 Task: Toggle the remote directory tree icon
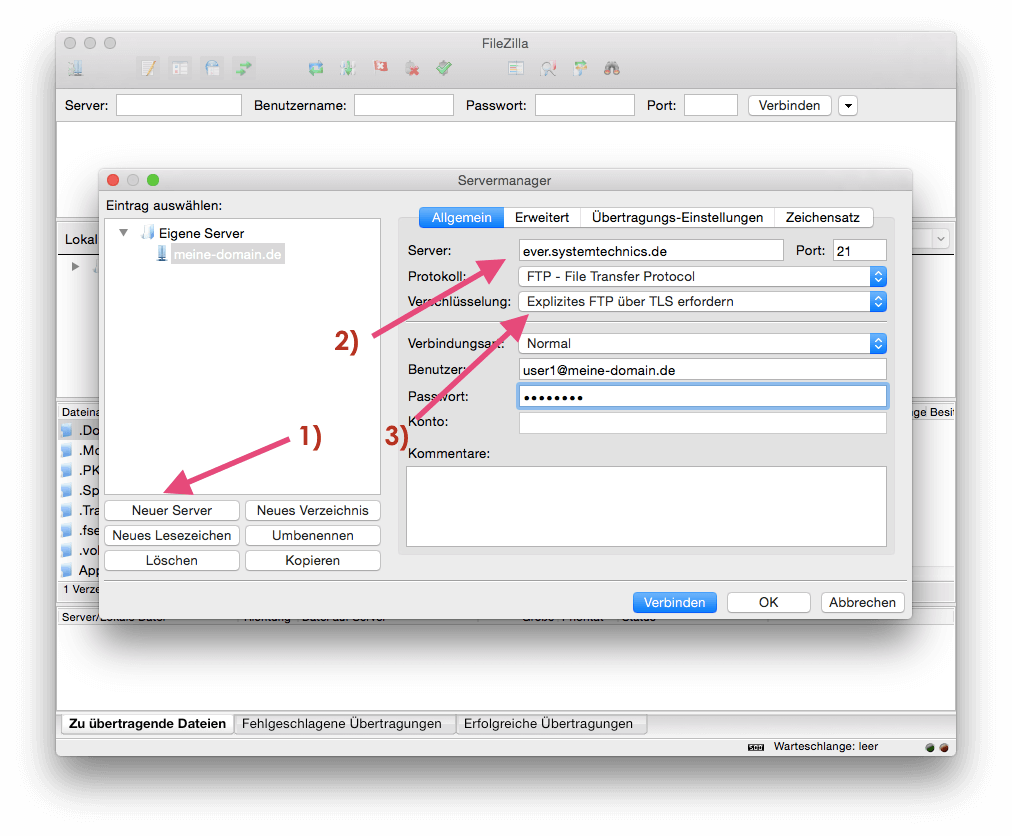tap(212, 68)
